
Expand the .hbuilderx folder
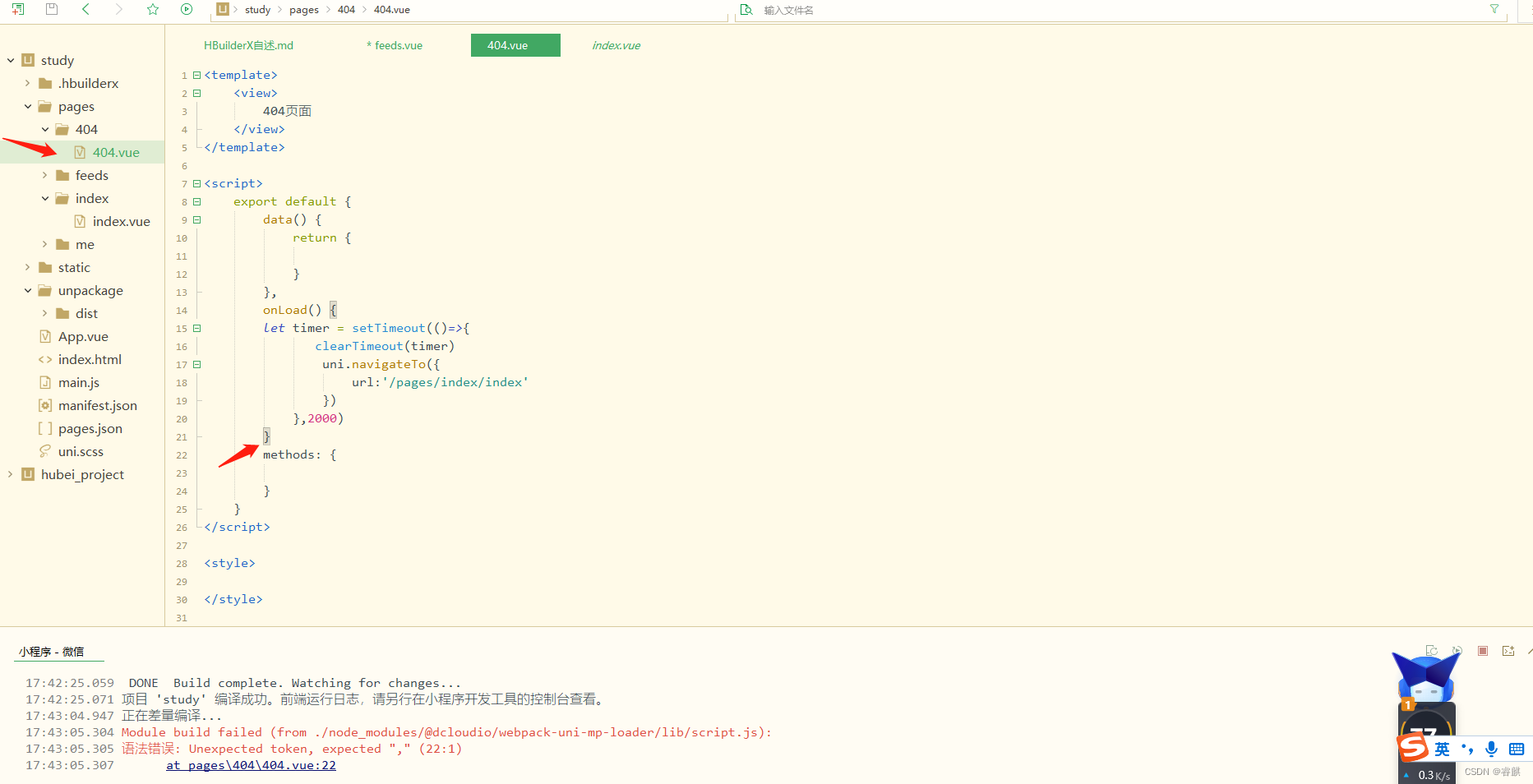pos(27,83)
